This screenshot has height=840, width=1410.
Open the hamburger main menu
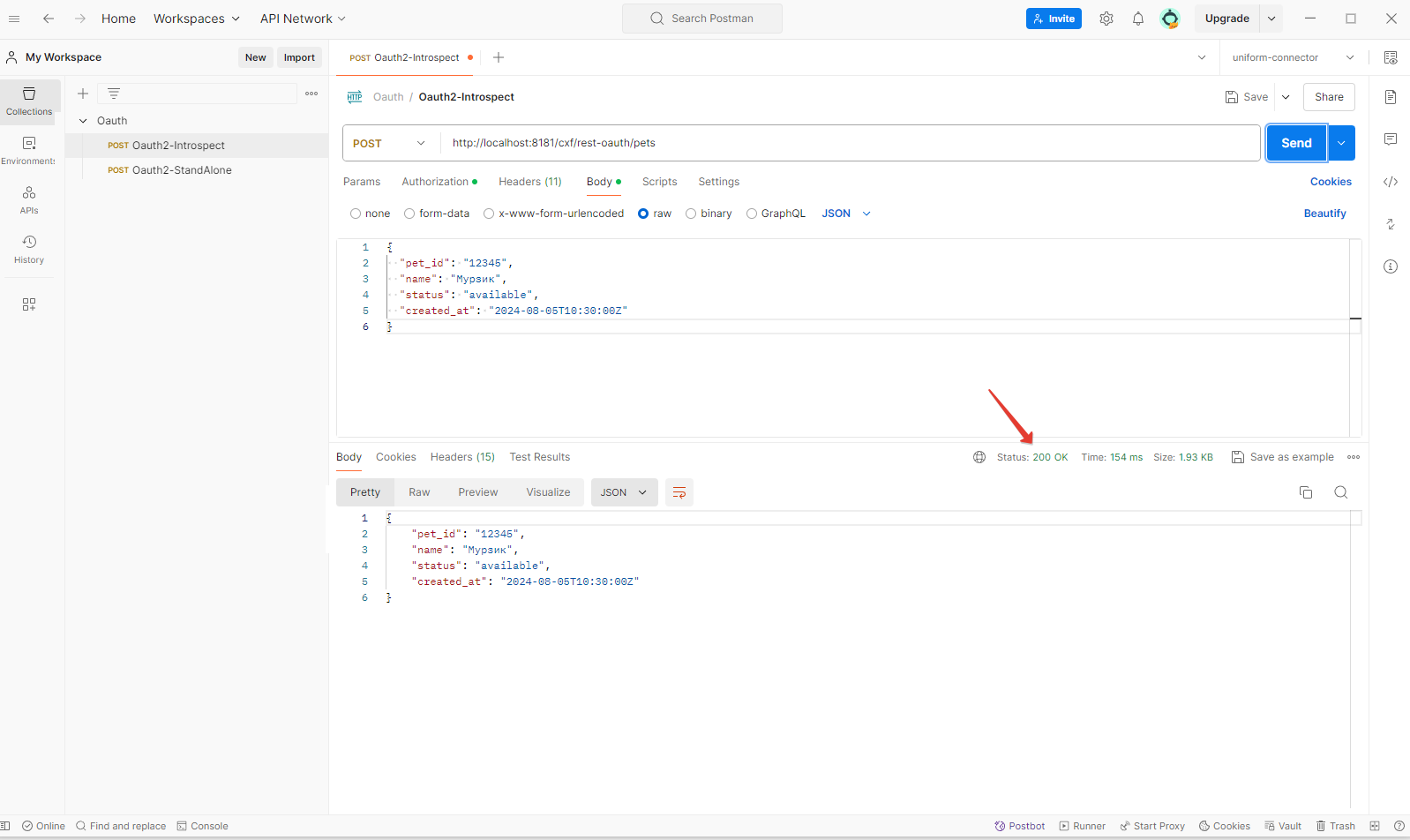click(14, 19)
